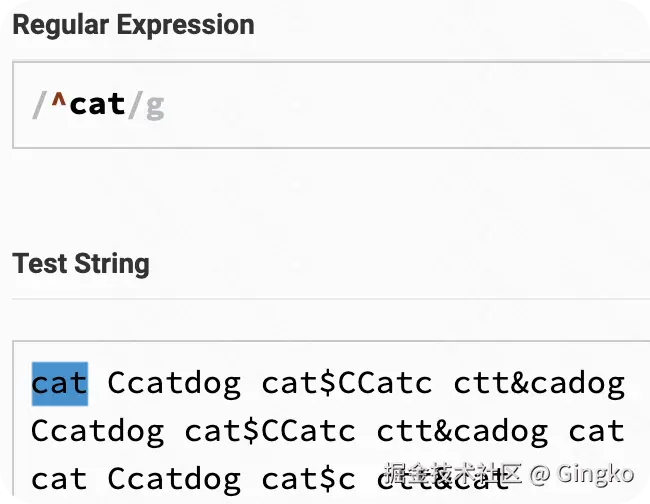Screen dimensions: 650x504
Task: Click "Ccatdog" at the start of second line
Action: 97,432
